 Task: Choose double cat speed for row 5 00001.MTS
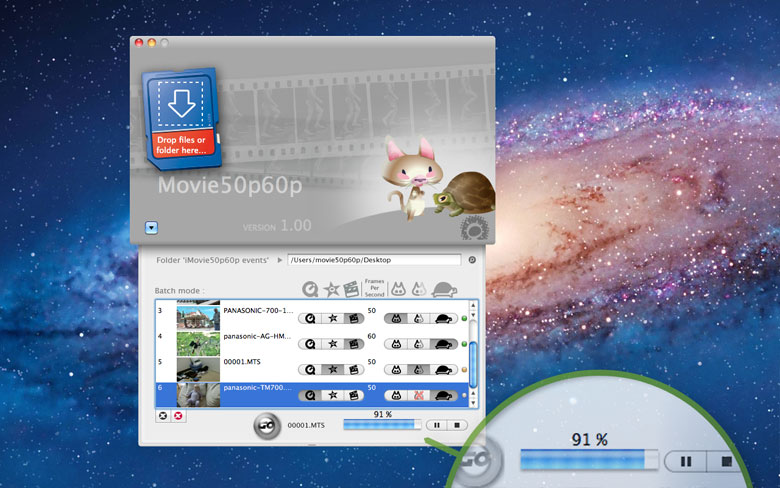(x=418, y=370)
